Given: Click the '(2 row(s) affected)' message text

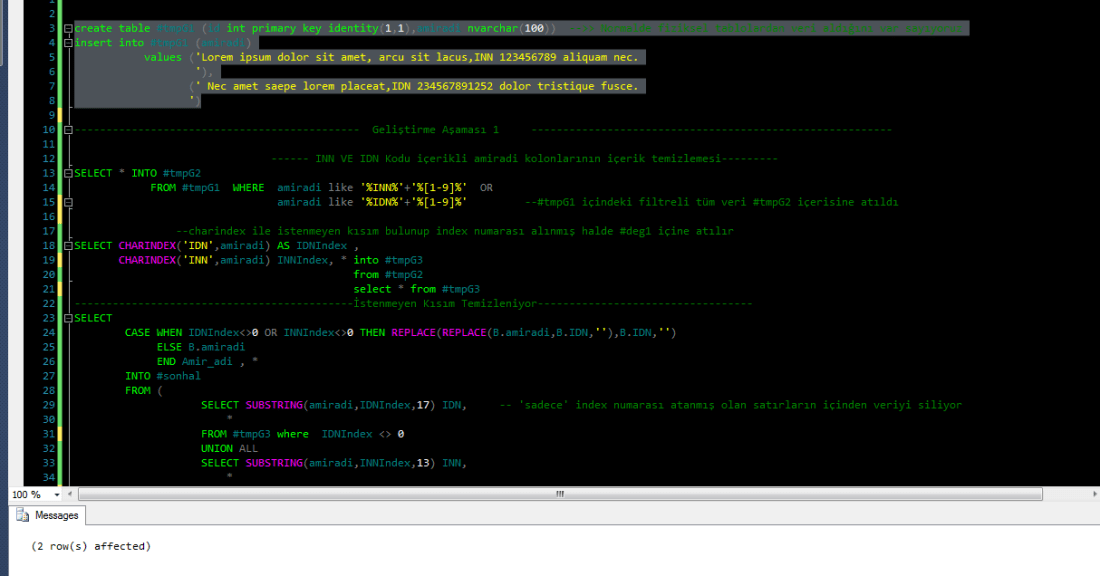Looking at the screenshot, I should (91, 546).
